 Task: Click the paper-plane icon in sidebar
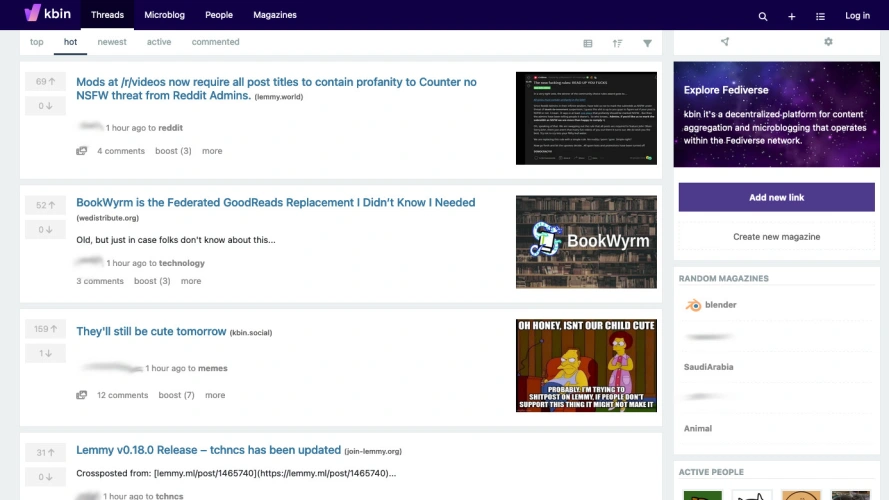[725, 42]
